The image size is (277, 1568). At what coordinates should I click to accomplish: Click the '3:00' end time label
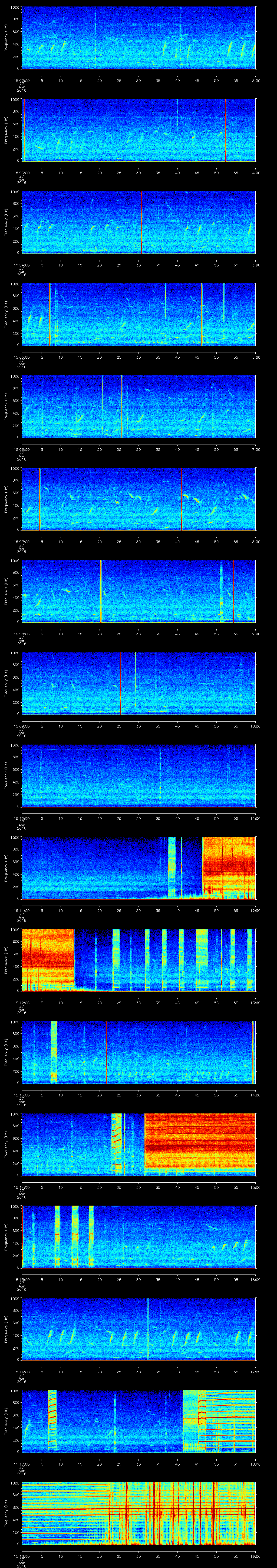click(256, 80)
